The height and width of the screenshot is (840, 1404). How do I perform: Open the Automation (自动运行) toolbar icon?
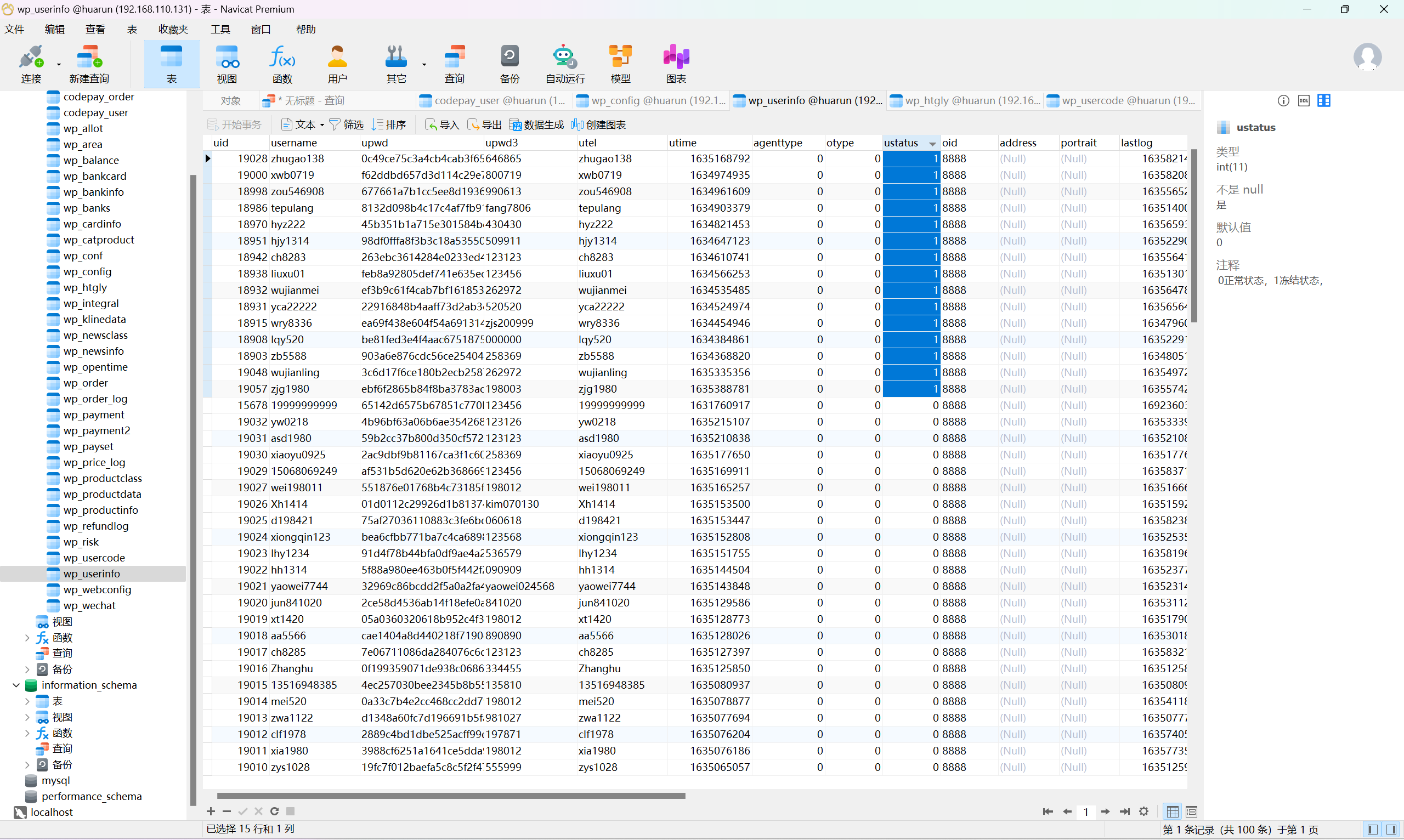[x=564, y=64]
